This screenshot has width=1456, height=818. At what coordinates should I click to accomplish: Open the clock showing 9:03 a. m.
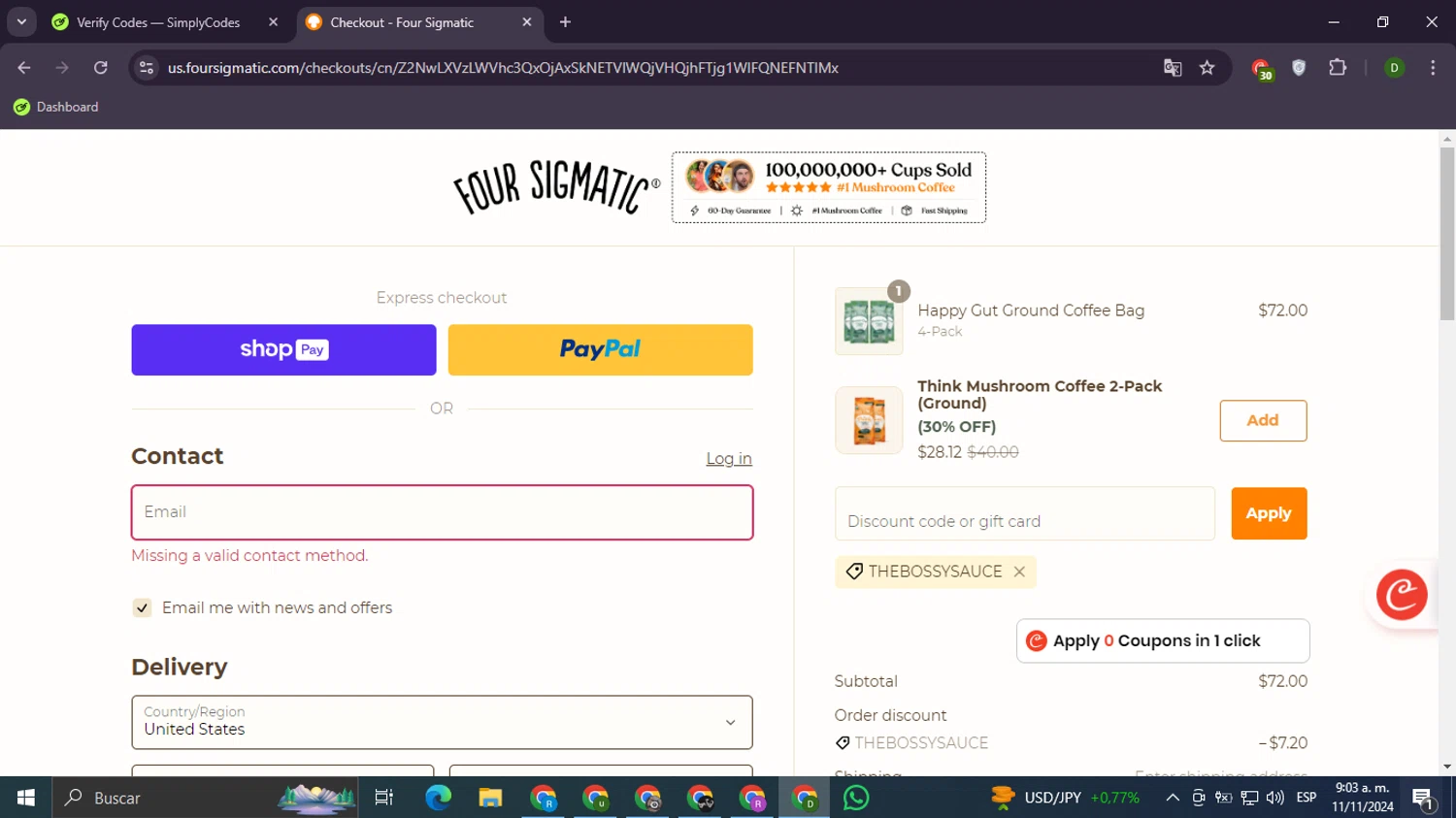point(1363,798)
